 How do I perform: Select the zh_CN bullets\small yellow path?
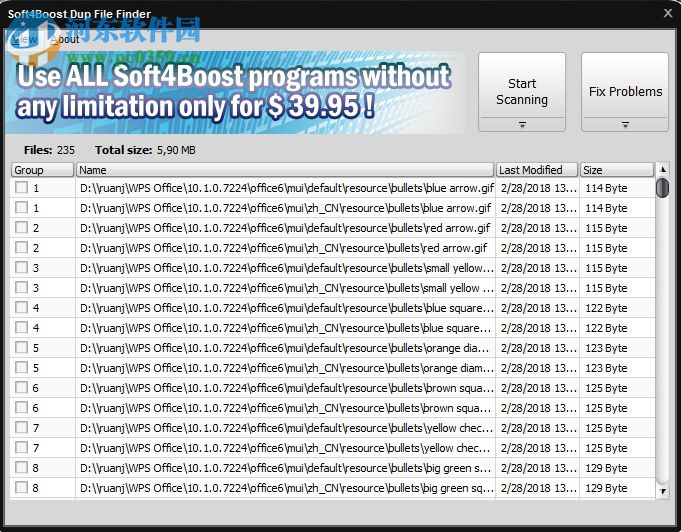click(287, 288)
